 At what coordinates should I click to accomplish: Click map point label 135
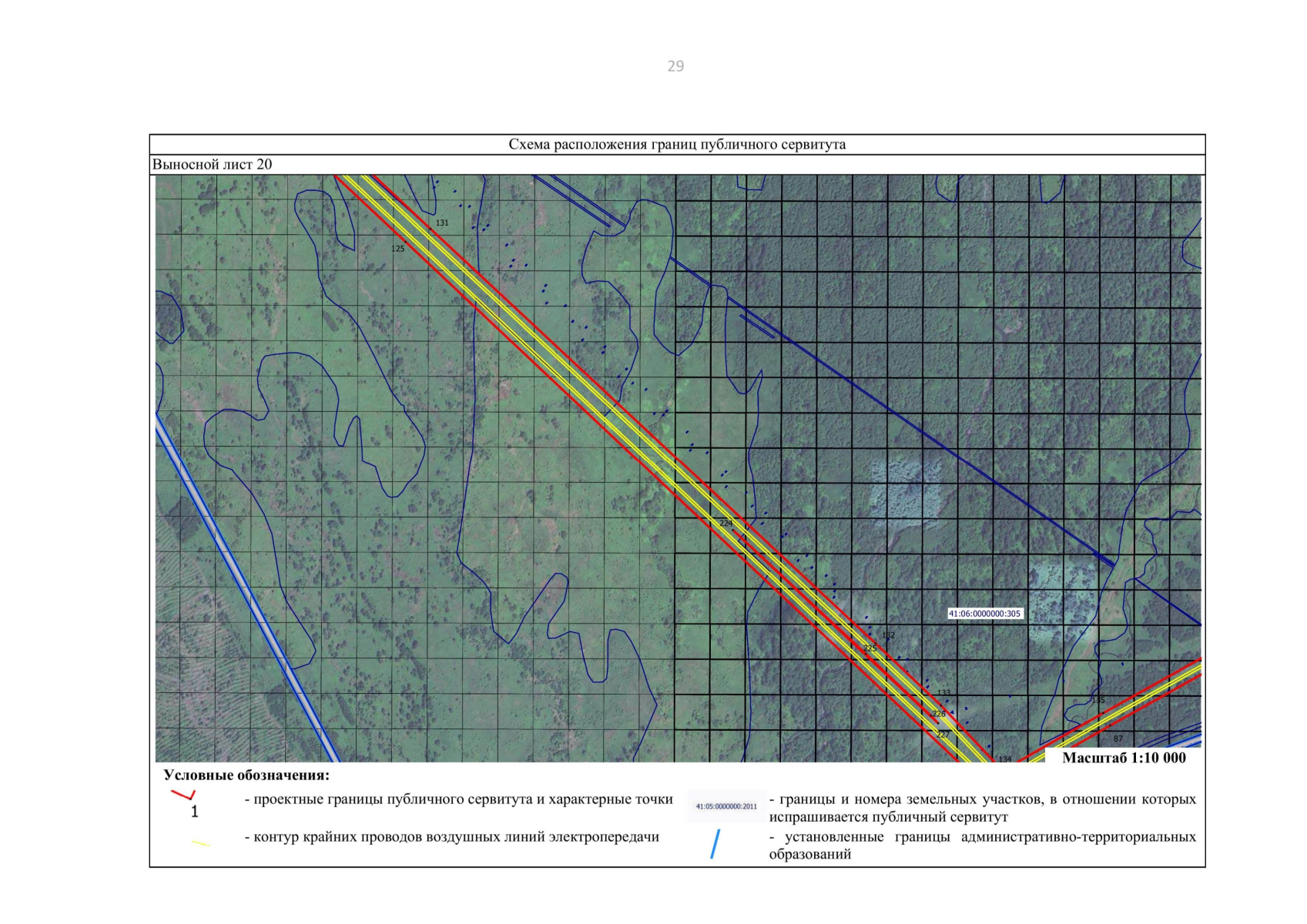tap(1098, 700)
